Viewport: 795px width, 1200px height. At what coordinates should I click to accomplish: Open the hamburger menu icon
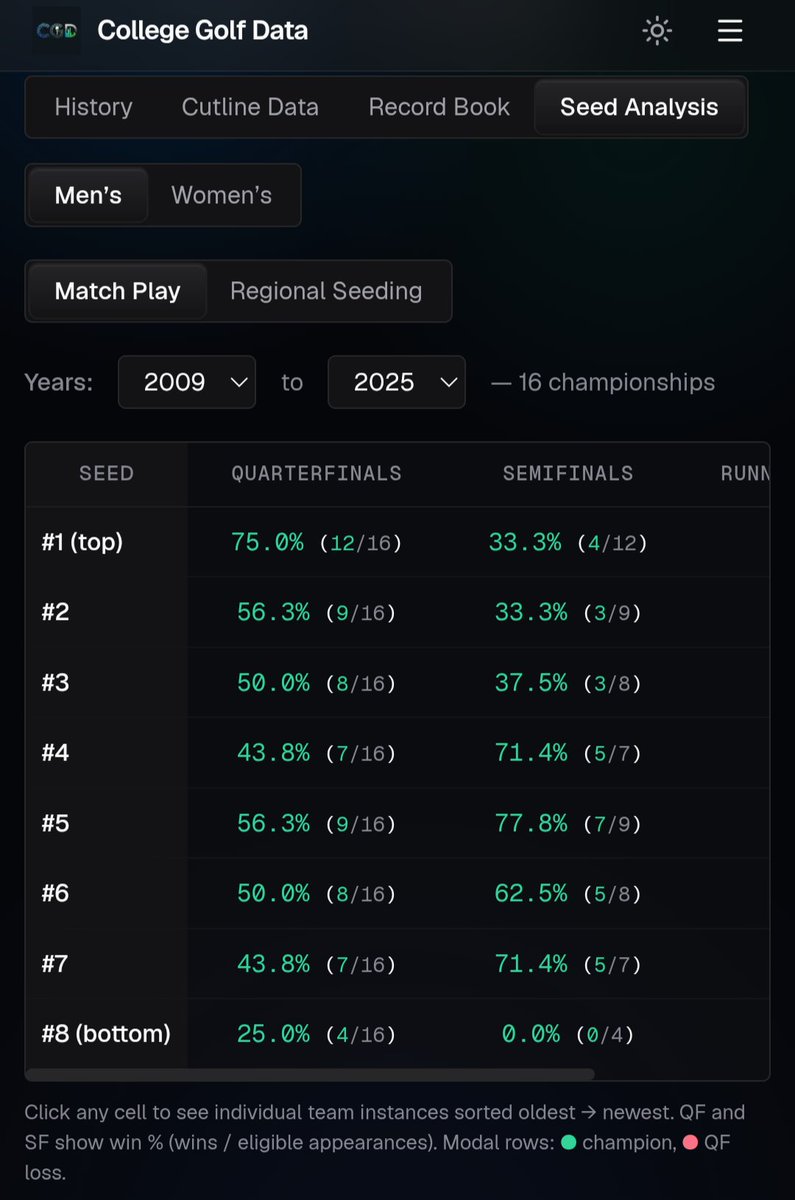tap(730, 32)
